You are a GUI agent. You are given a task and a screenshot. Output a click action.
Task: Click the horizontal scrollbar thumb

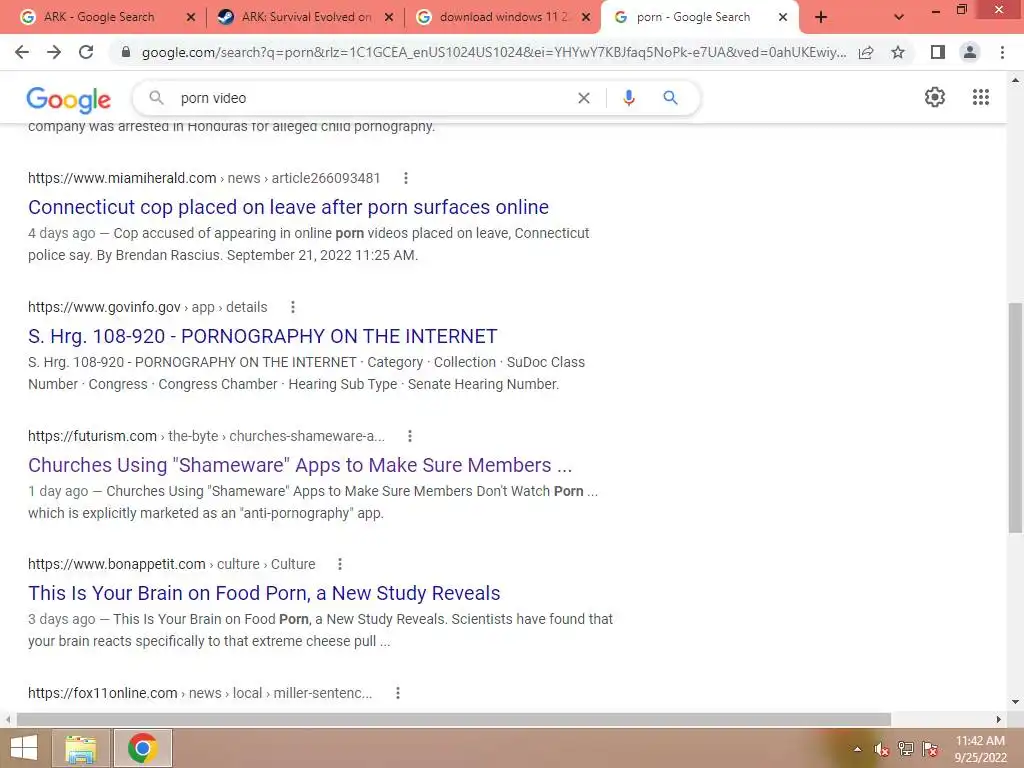(454, 720)
